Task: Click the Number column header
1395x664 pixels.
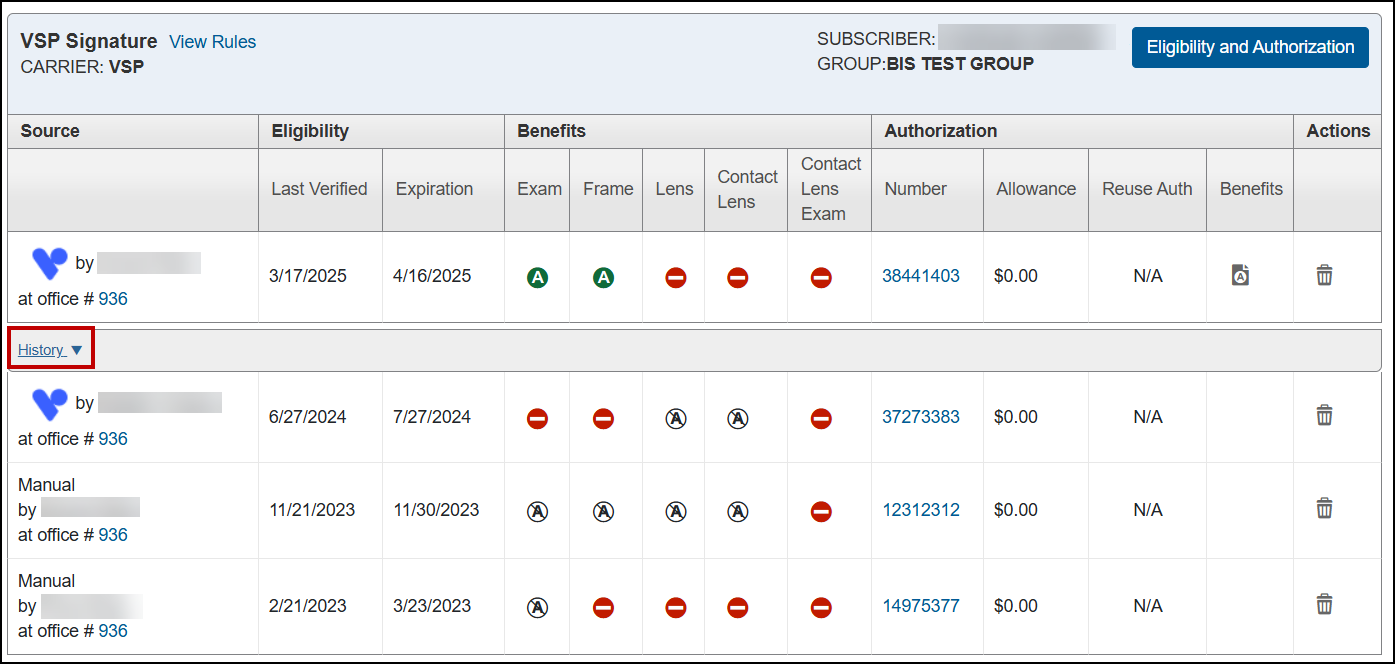Action: (x=916, y=189)
